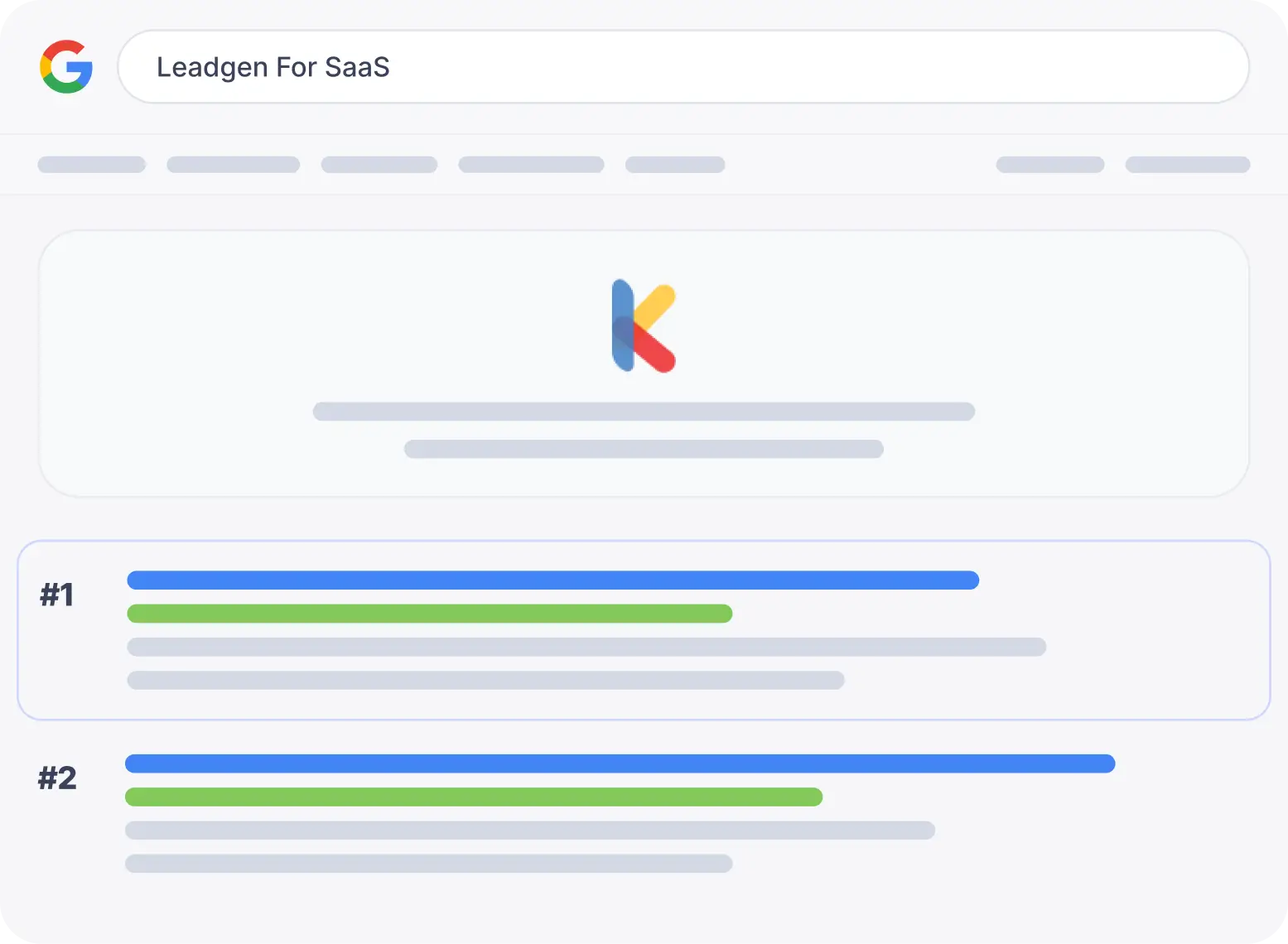The height and width of the screenshot is (944, 1288).
Task: Open the second placeholder tab in the filter row
Action: 234,165
